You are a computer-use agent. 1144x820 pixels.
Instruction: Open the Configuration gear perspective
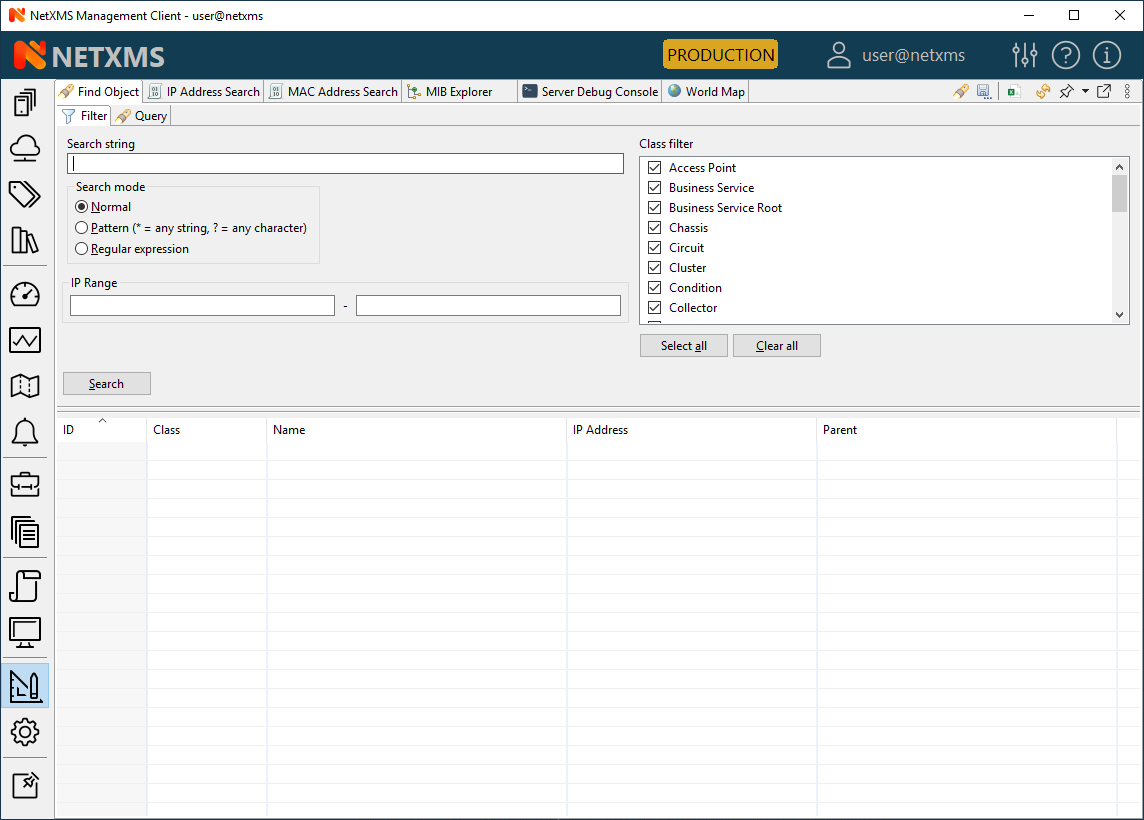click(25, 732)
